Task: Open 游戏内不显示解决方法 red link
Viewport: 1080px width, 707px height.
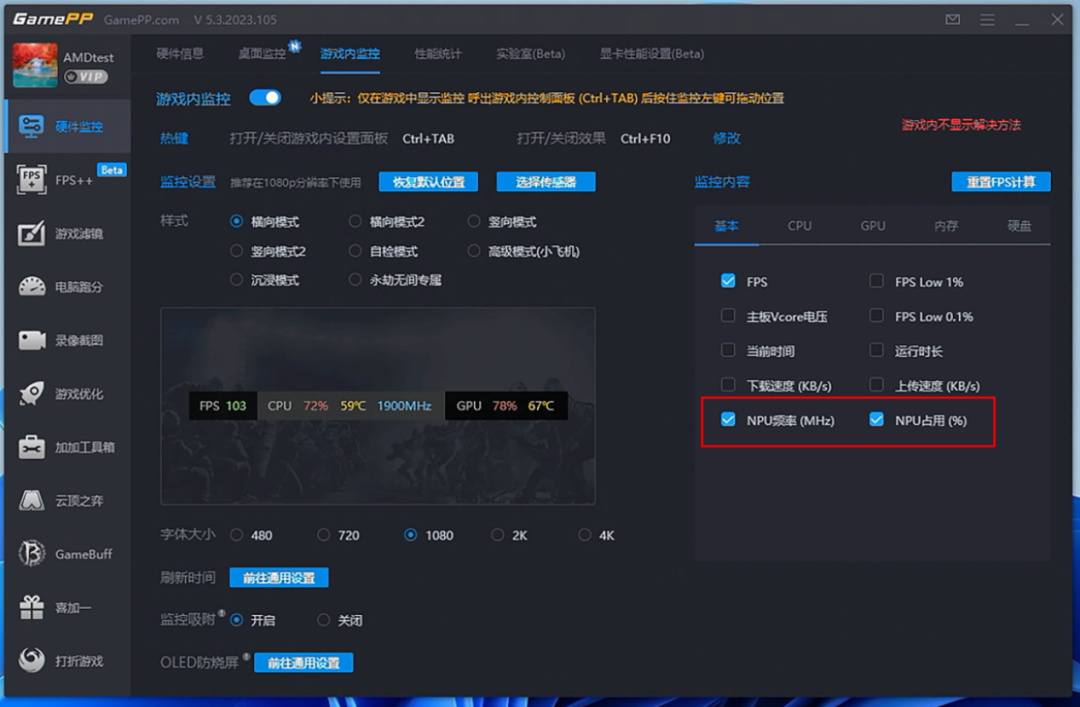Action: click(962, 125)
